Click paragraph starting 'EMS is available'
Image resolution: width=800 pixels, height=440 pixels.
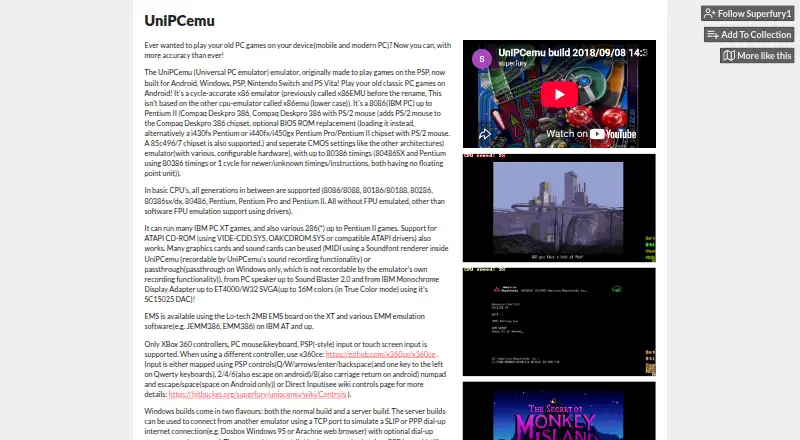pos(284,321)
